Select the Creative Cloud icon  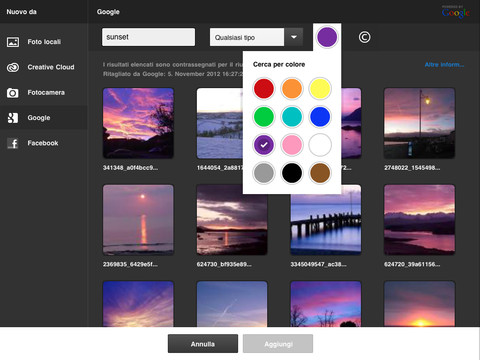[x=13, y=67]
